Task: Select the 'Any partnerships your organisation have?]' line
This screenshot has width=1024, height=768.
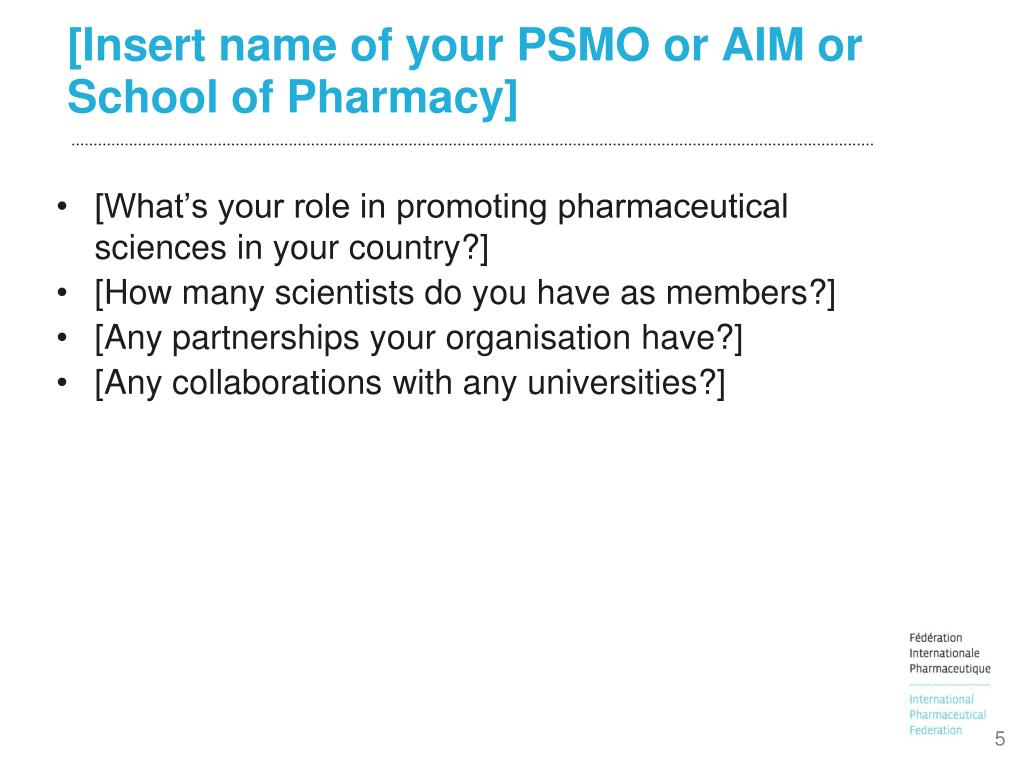Action: pyautogui.click(x=419, y=339)
